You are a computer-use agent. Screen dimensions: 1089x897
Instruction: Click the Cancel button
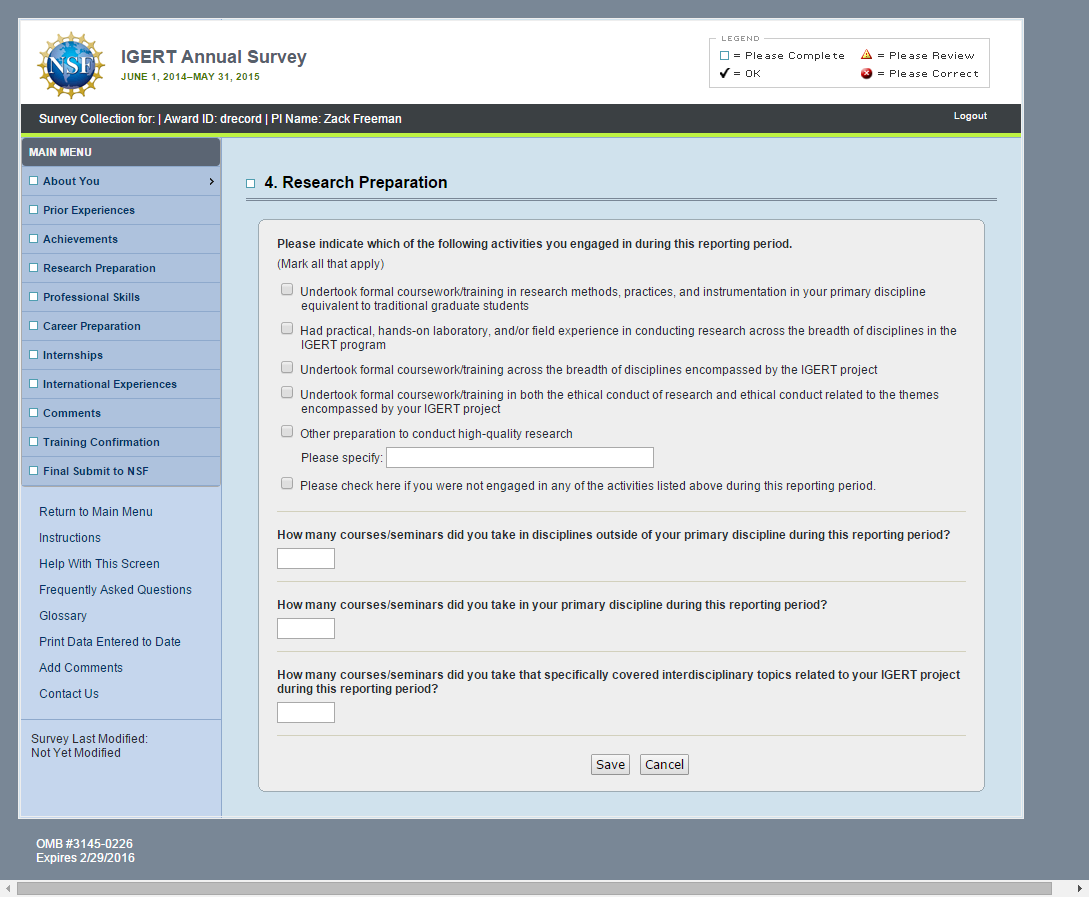[664, 765]
